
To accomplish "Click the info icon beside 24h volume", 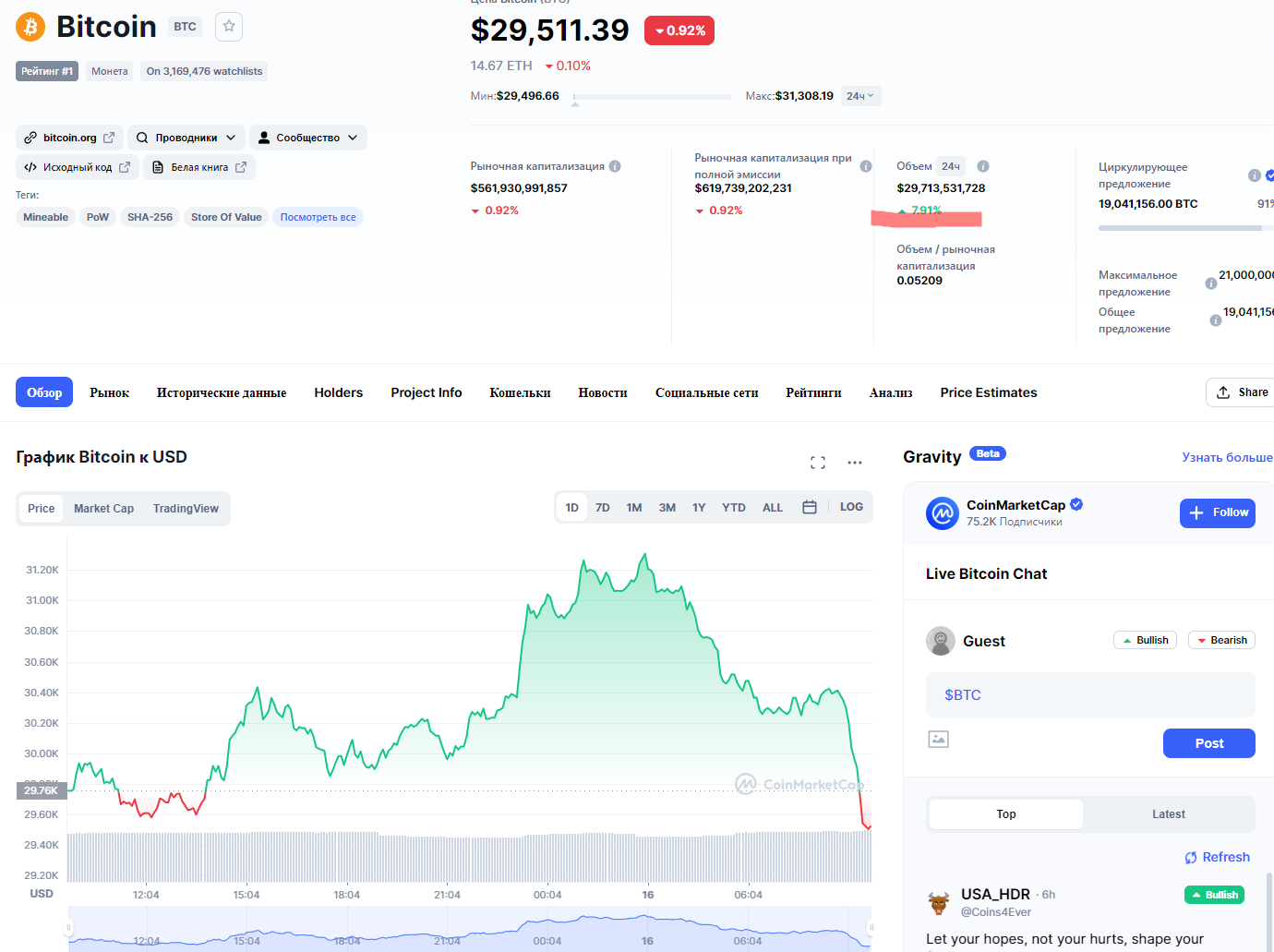I will point(983,166).
